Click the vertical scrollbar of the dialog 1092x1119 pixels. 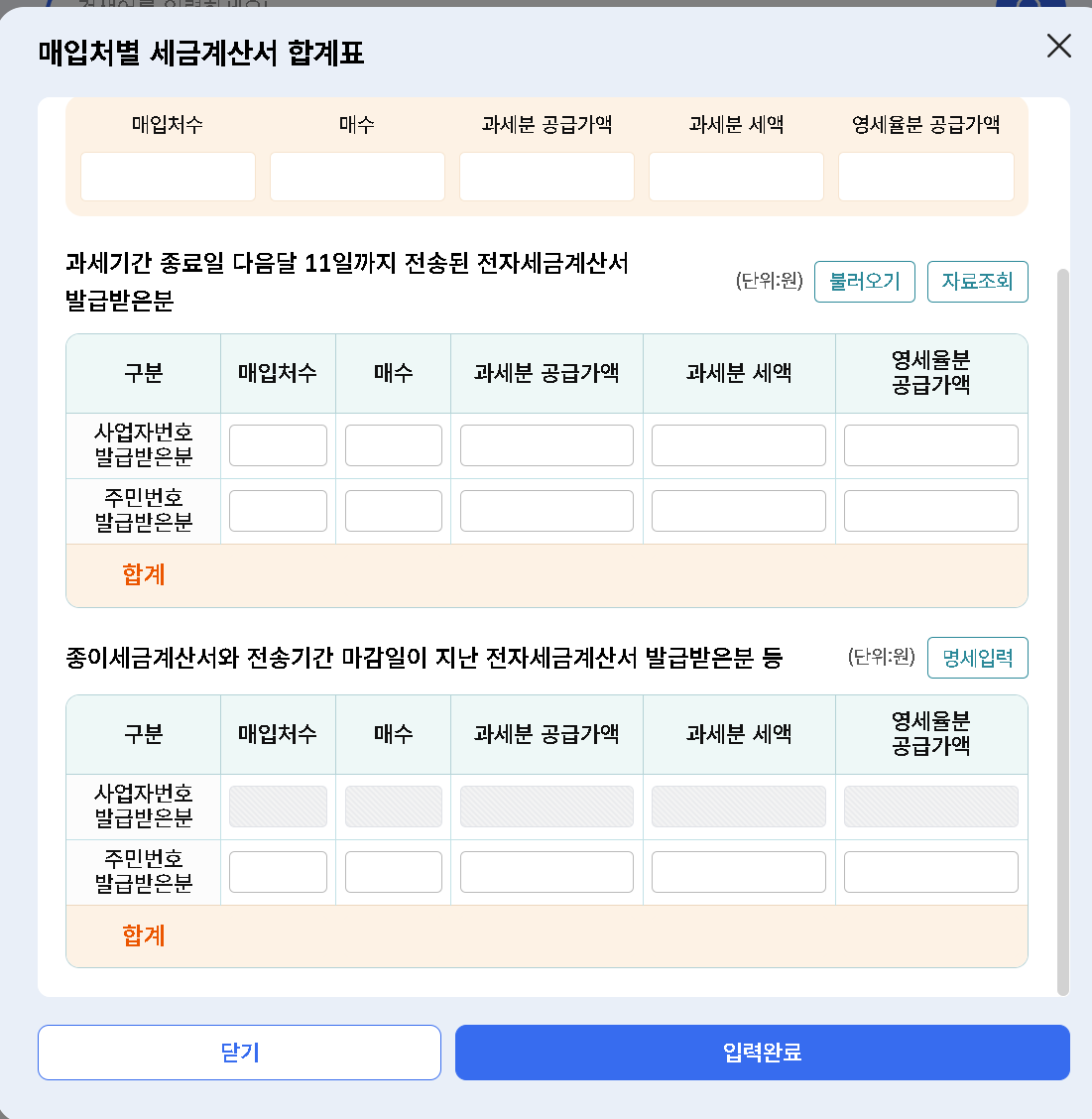(x=1062, y=632)
